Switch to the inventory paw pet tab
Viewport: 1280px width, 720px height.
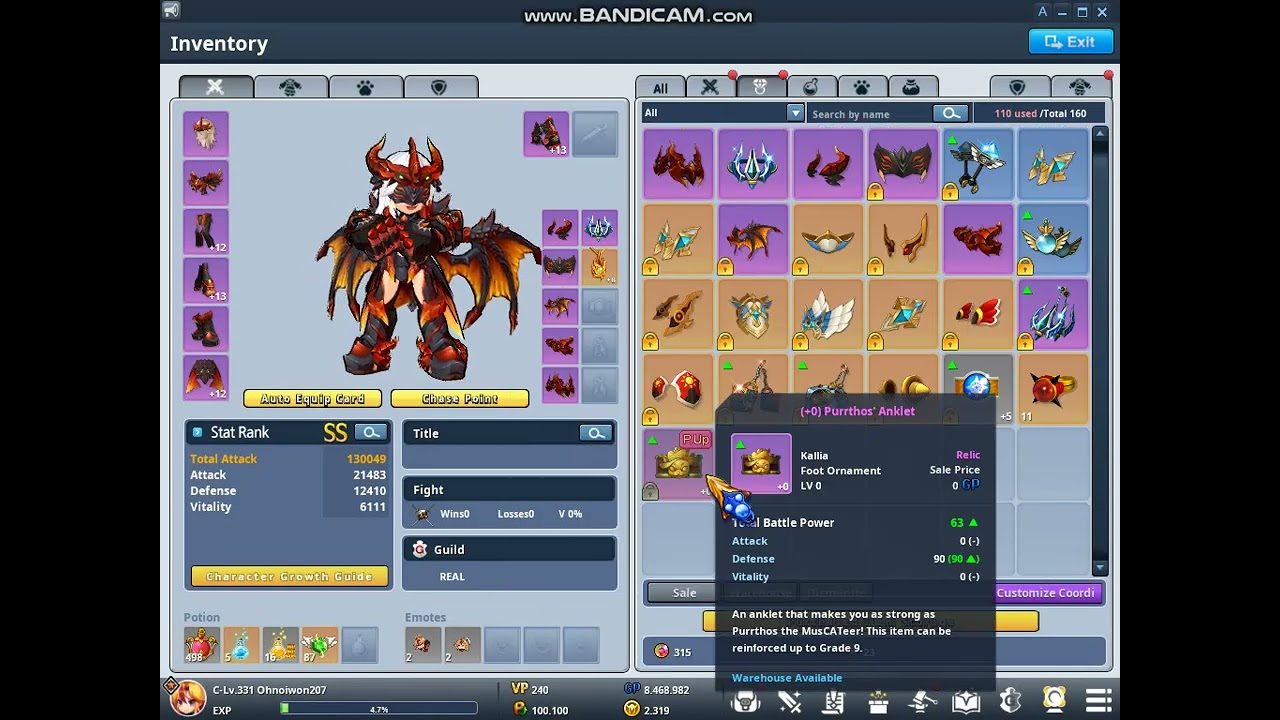(861, 88)
